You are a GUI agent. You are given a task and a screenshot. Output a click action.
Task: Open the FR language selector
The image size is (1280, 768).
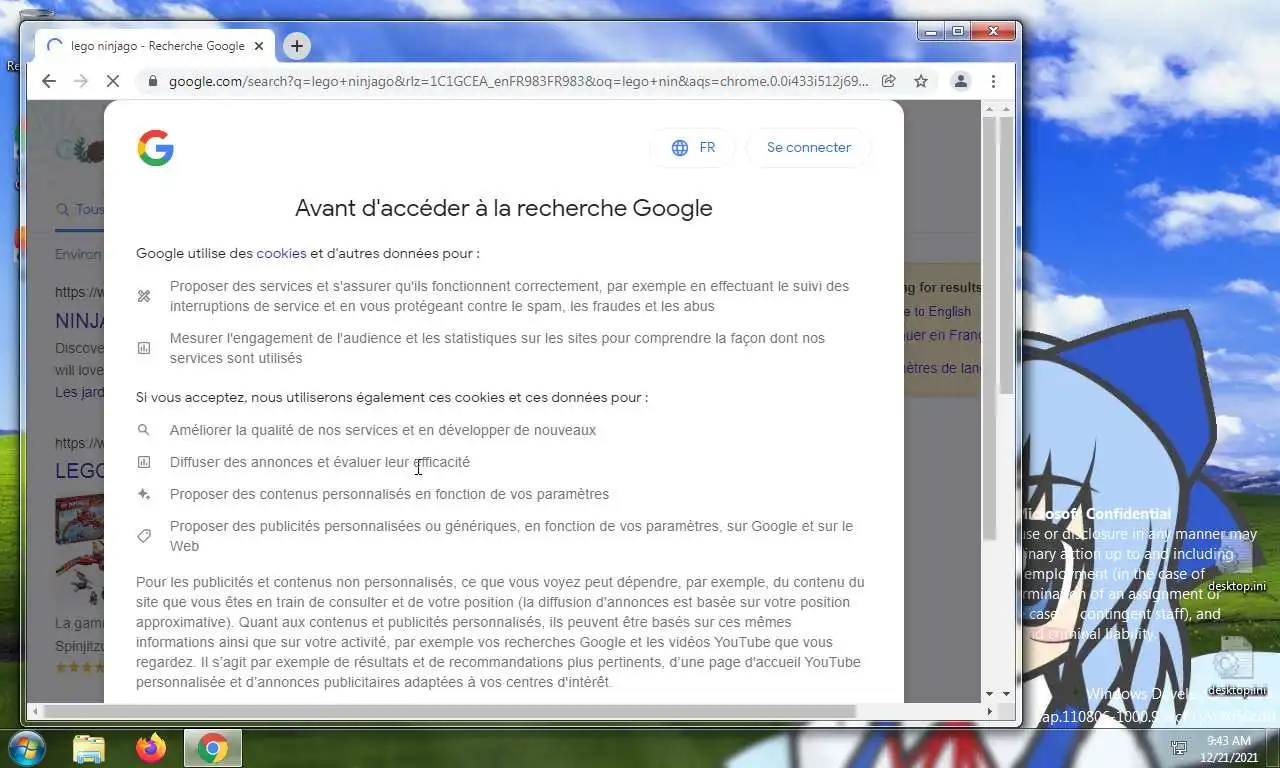693,148
